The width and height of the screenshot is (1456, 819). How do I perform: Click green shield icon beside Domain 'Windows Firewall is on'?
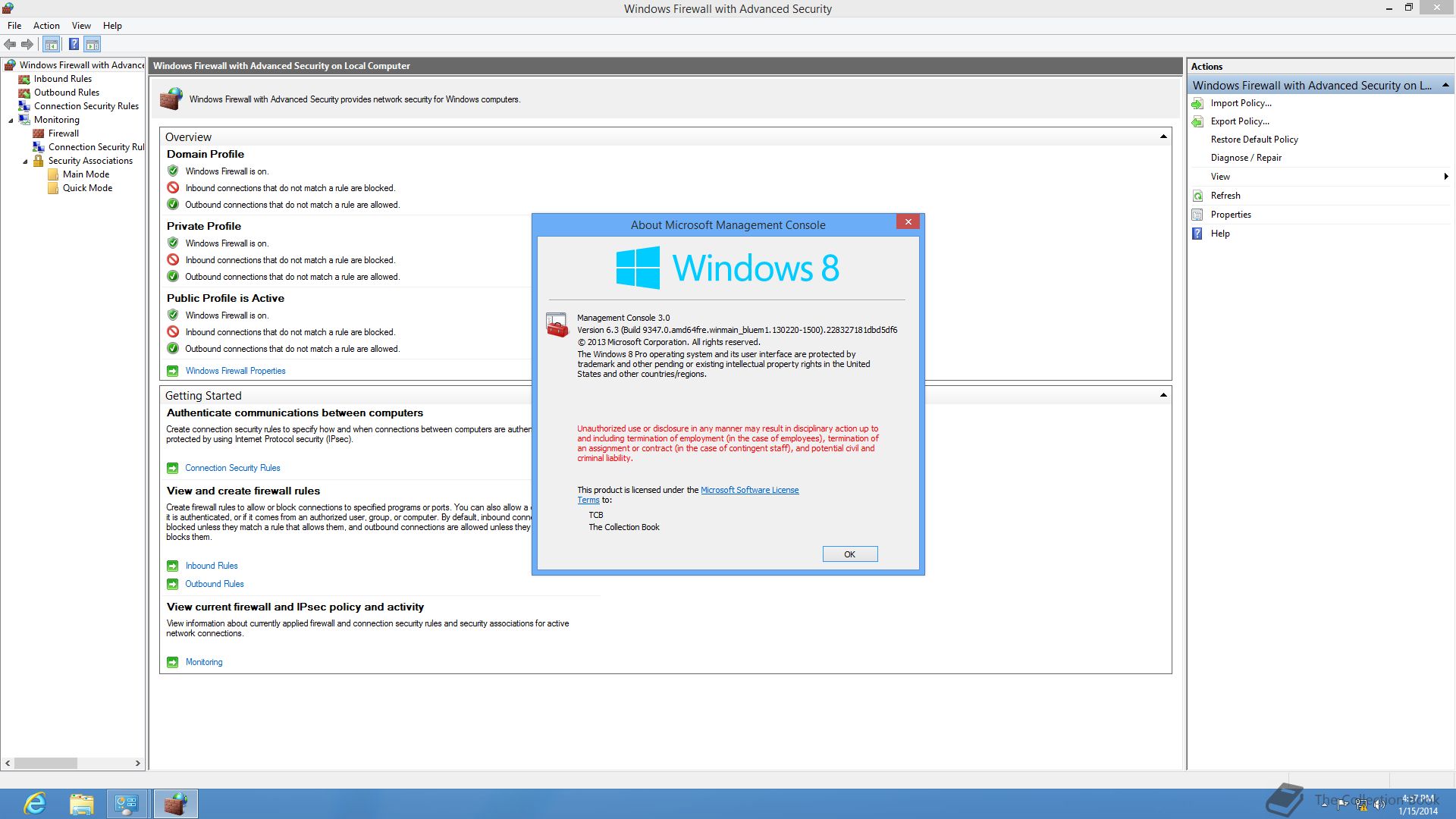(x=173, y=171)
